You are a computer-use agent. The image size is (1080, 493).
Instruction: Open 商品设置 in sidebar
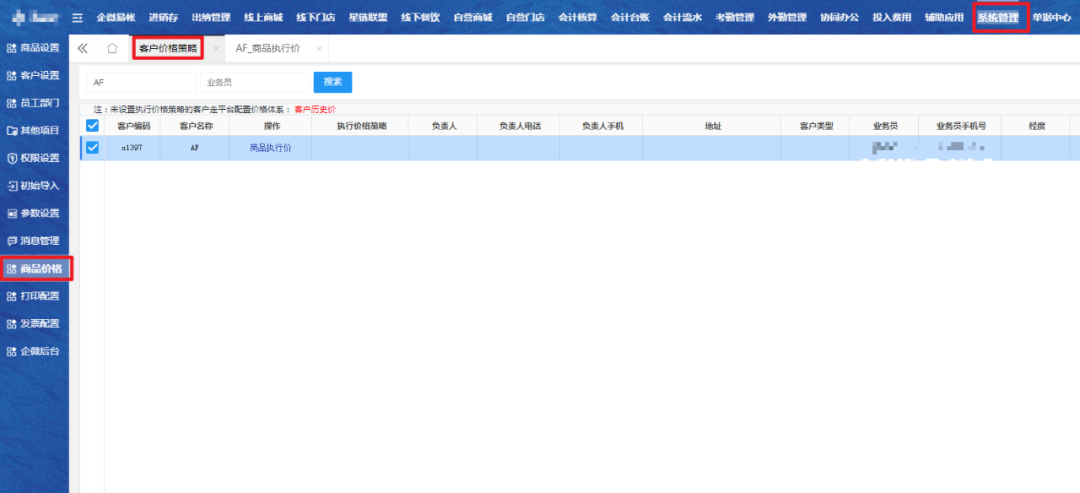click(34, 48)
